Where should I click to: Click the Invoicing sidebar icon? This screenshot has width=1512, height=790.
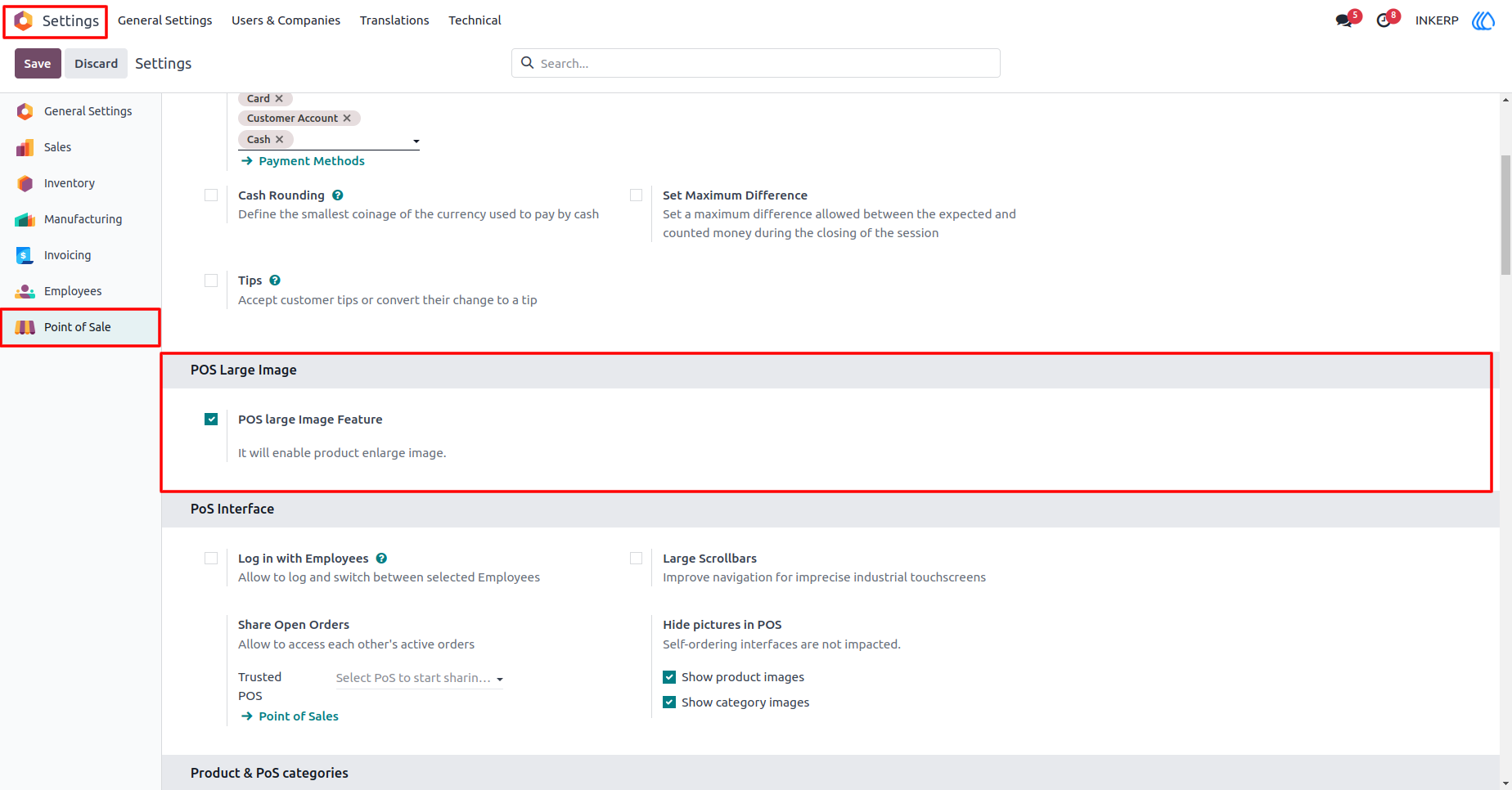click(25, 255)
